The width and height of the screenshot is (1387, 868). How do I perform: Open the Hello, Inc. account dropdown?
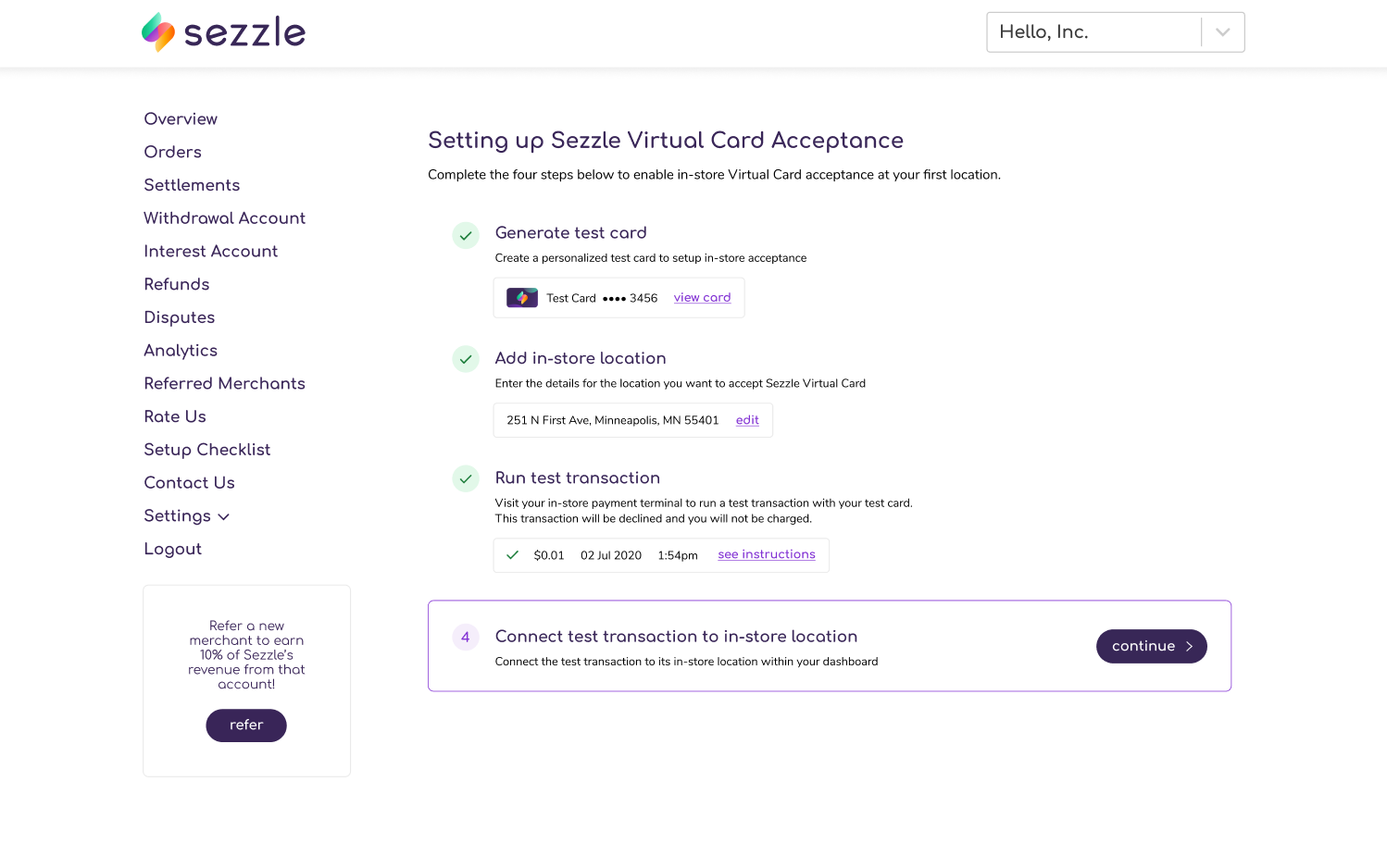(1116, 32)
